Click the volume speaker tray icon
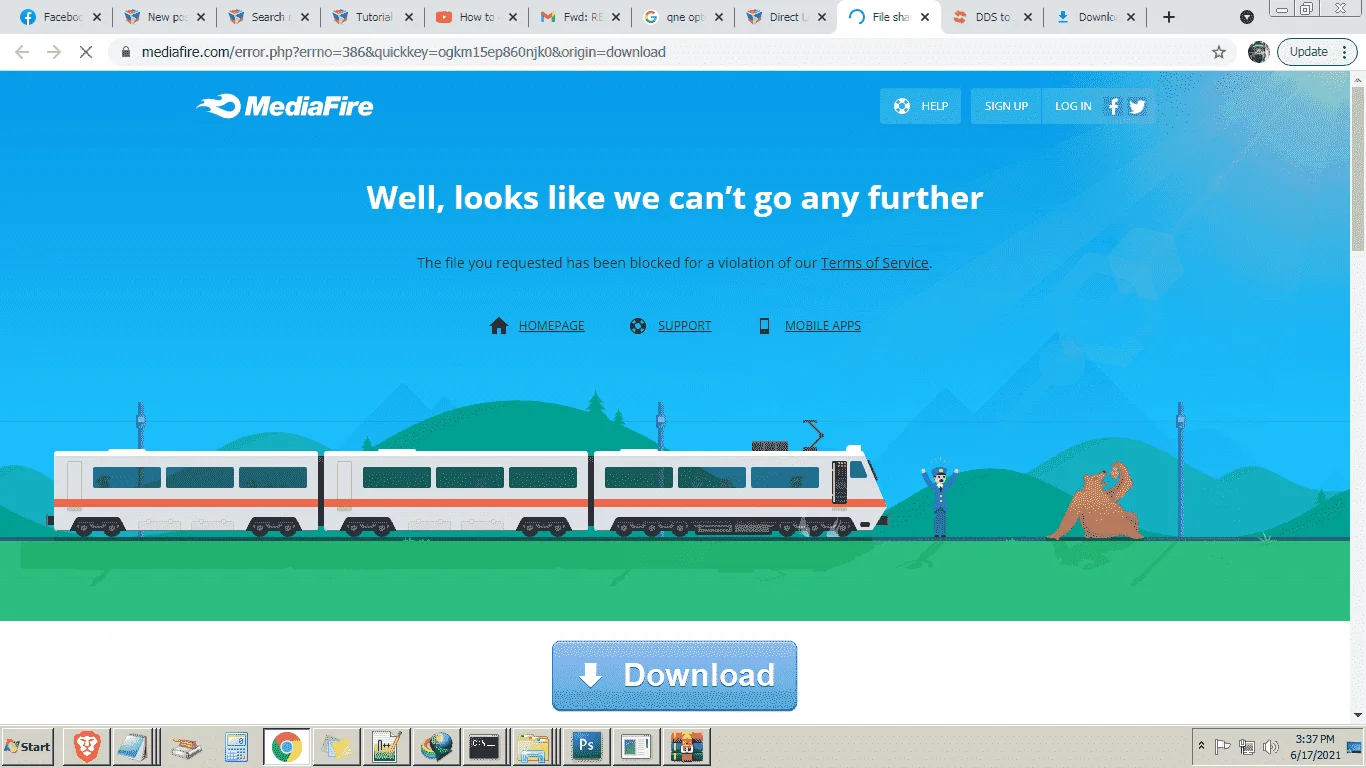Viewport: 1366px width, 768px height. tap(1271, 746)
